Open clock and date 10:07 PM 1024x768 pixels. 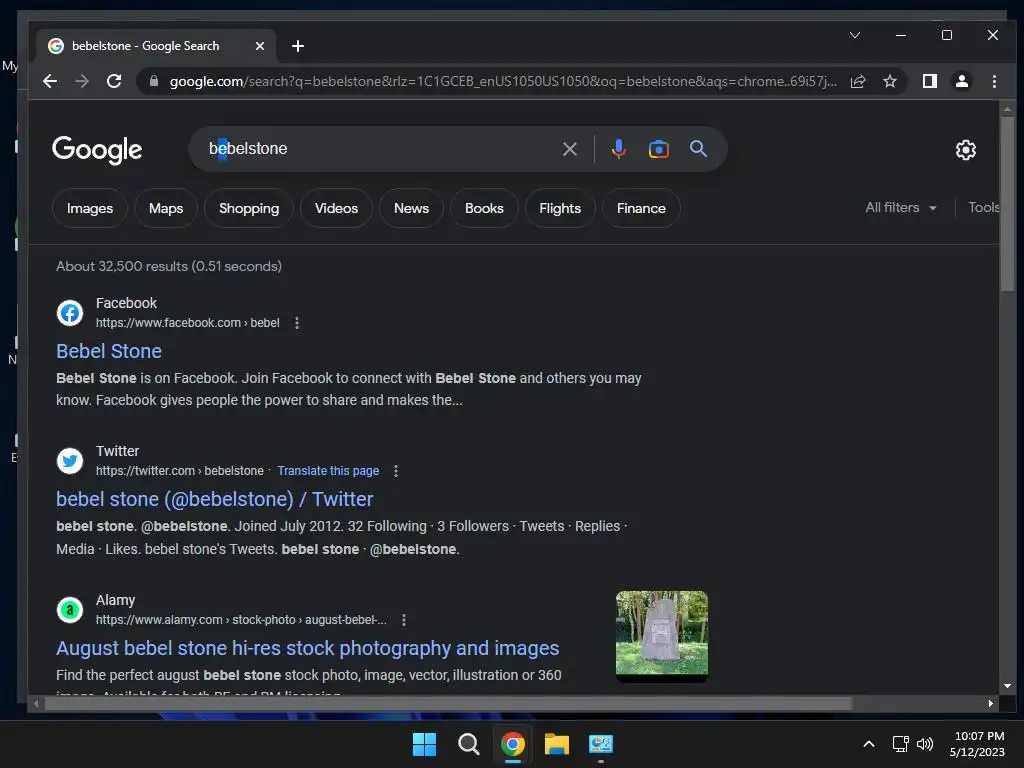978,744
